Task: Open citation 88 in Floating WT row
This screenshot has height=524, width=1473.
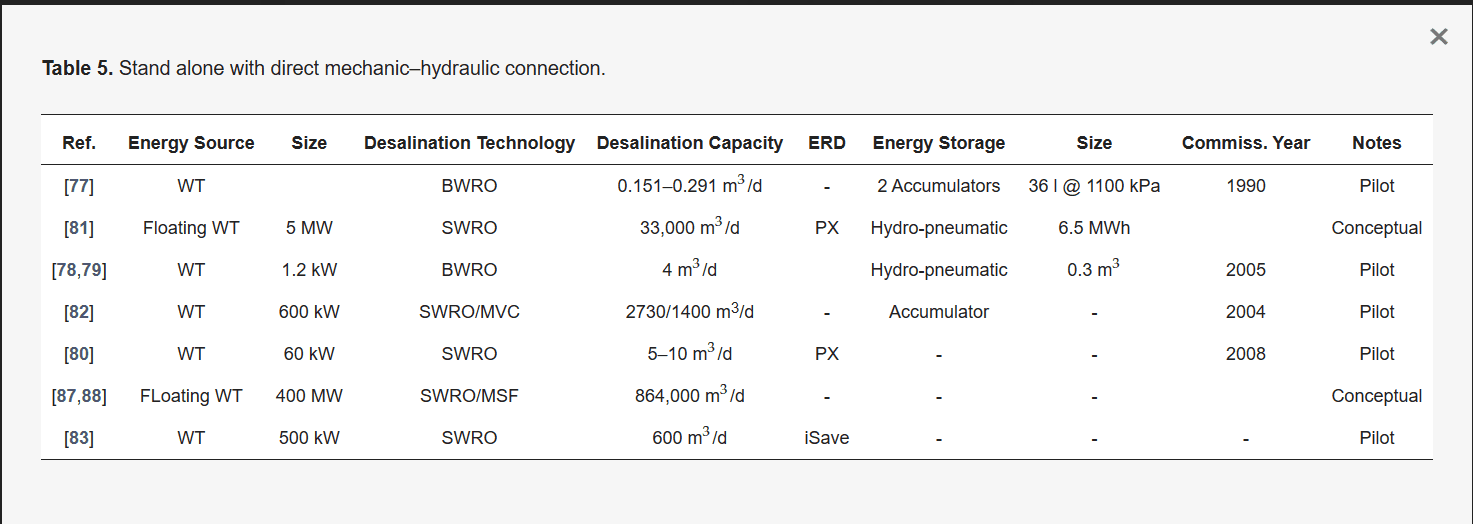Action: click(x=91, y=396)
